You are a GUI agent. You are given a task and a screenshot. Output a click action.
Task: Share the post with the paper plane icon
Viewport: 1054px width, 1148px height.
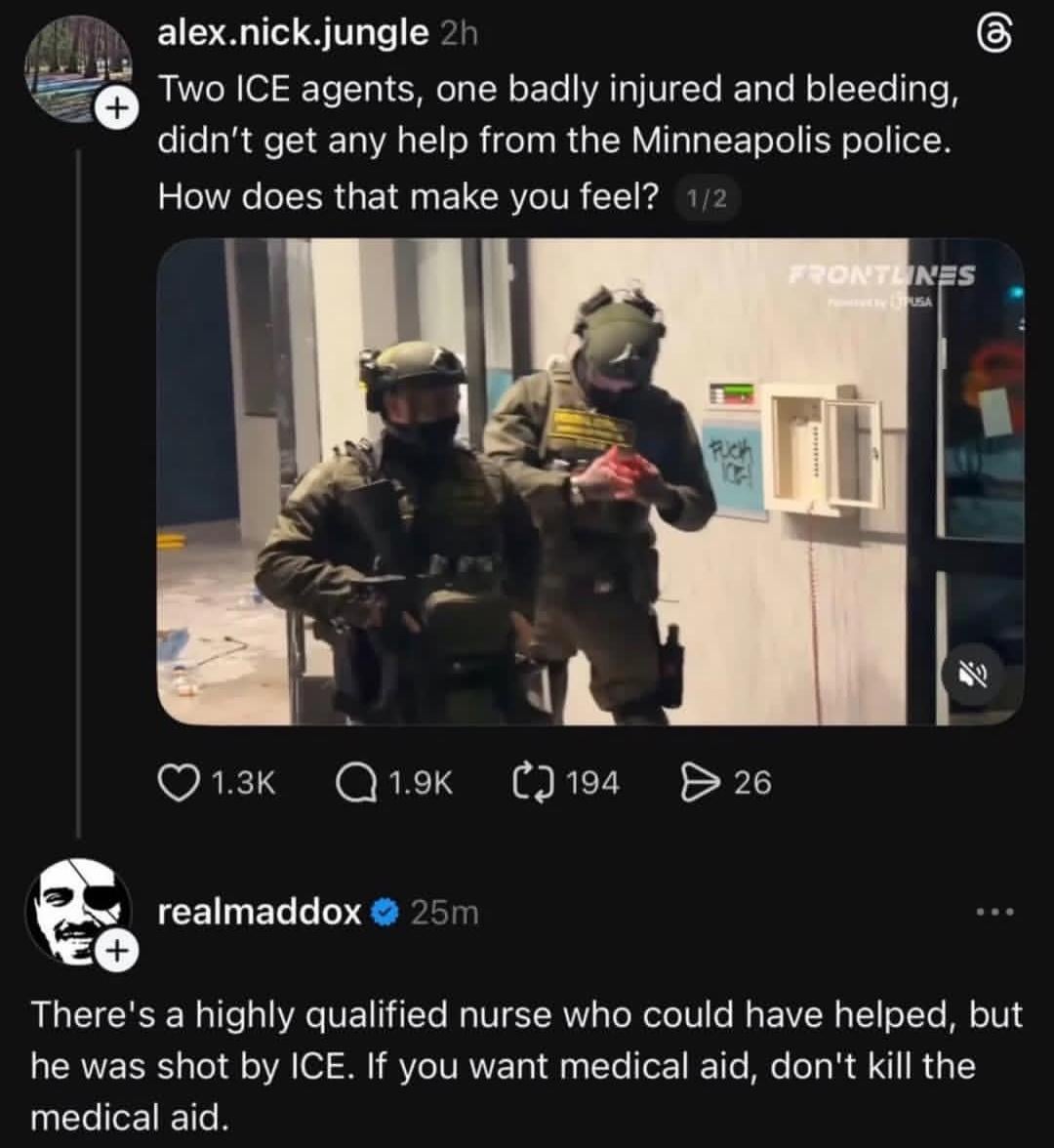(699, 783)
